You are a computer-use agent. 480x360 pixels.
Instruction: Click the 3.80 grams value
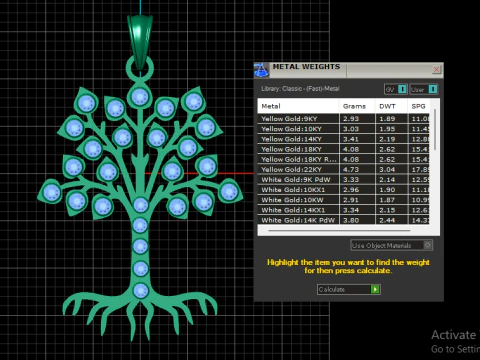[351, 220]
